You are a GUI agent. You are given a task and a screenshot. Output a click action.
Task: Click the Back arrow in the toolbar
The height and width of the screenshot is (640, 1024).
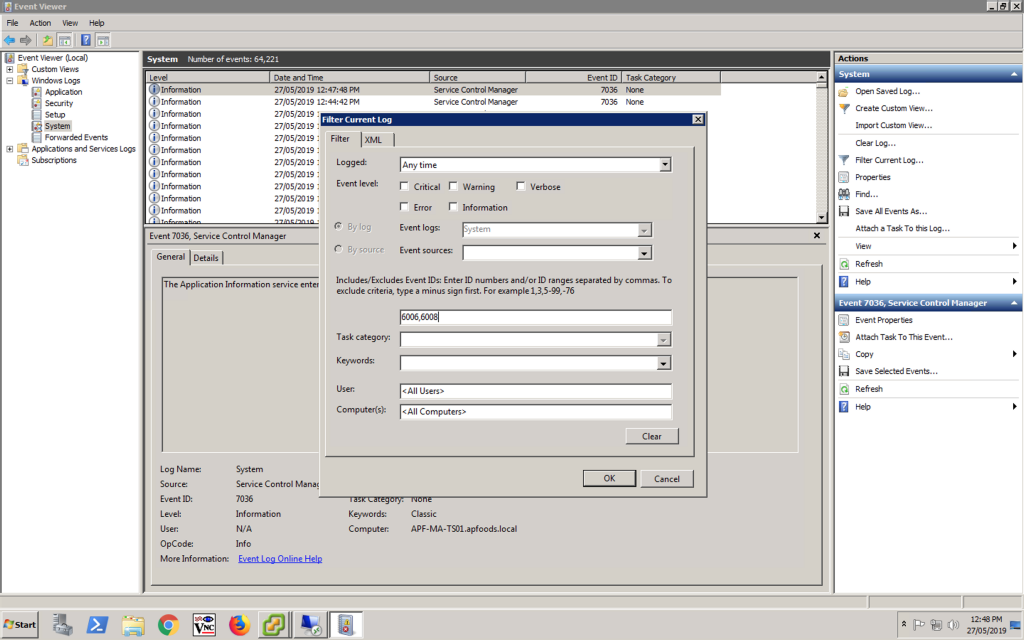(x=10, y=40)
